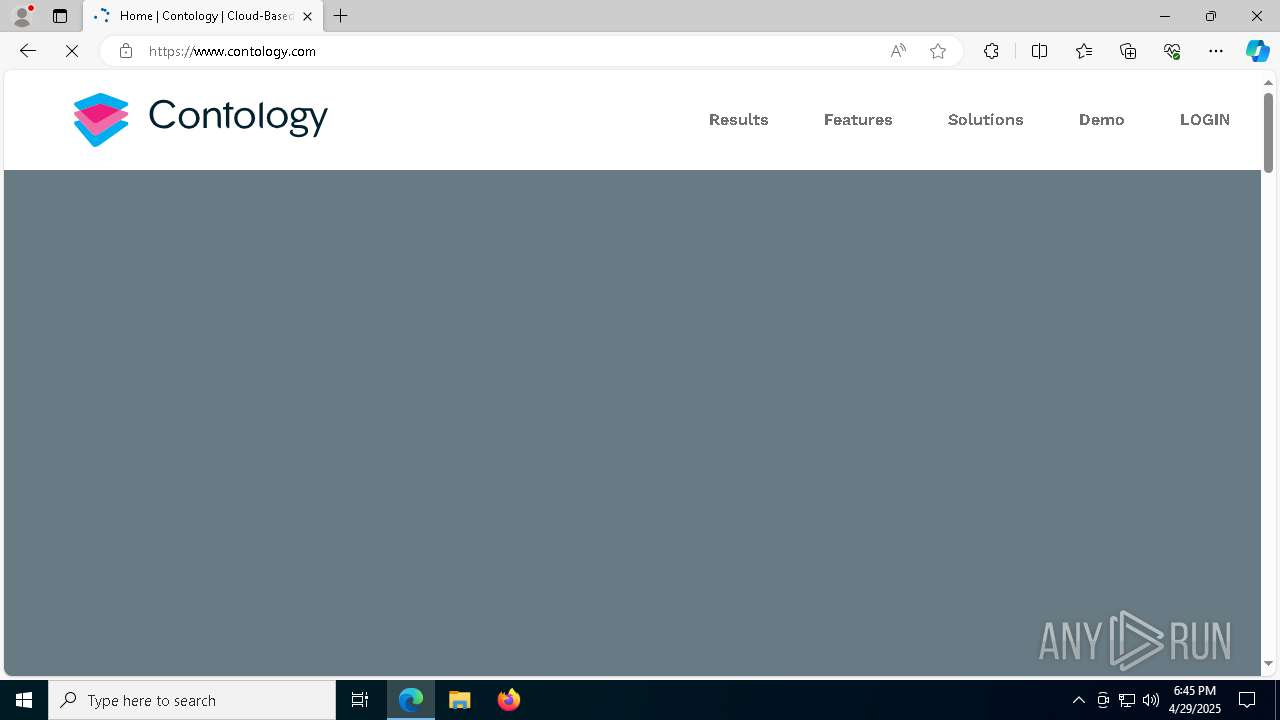
Task: Open volume control tray icon
Action: tap(1151, 700)
